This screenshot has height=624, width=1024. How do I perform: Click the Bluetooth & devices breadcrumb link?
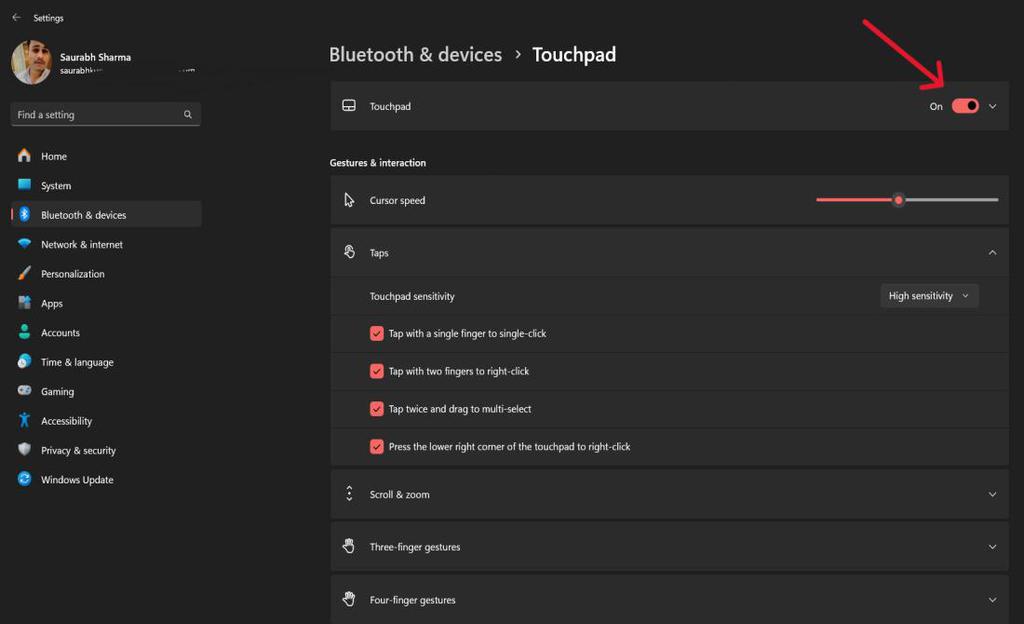point(415,54)
